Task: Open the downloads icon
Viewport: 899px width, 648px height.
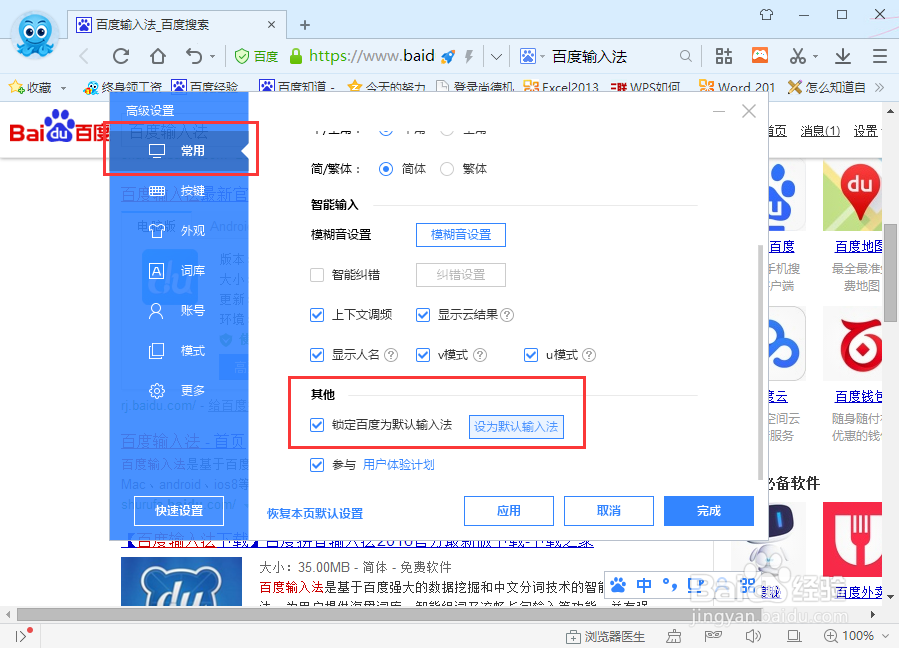Action: pos(843,56)
